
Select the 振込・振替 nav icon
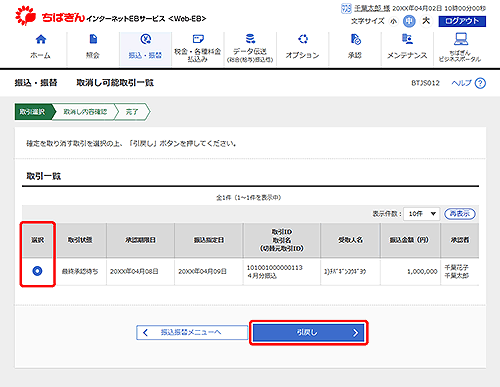tap(146, 39)
